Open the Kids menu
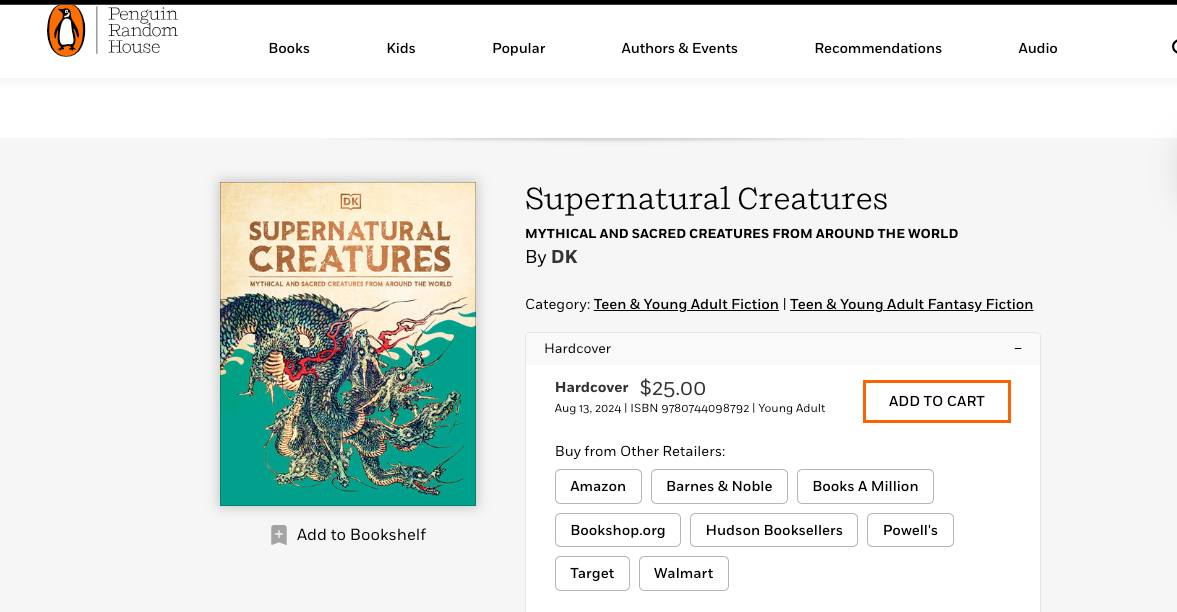 (401, 48)
